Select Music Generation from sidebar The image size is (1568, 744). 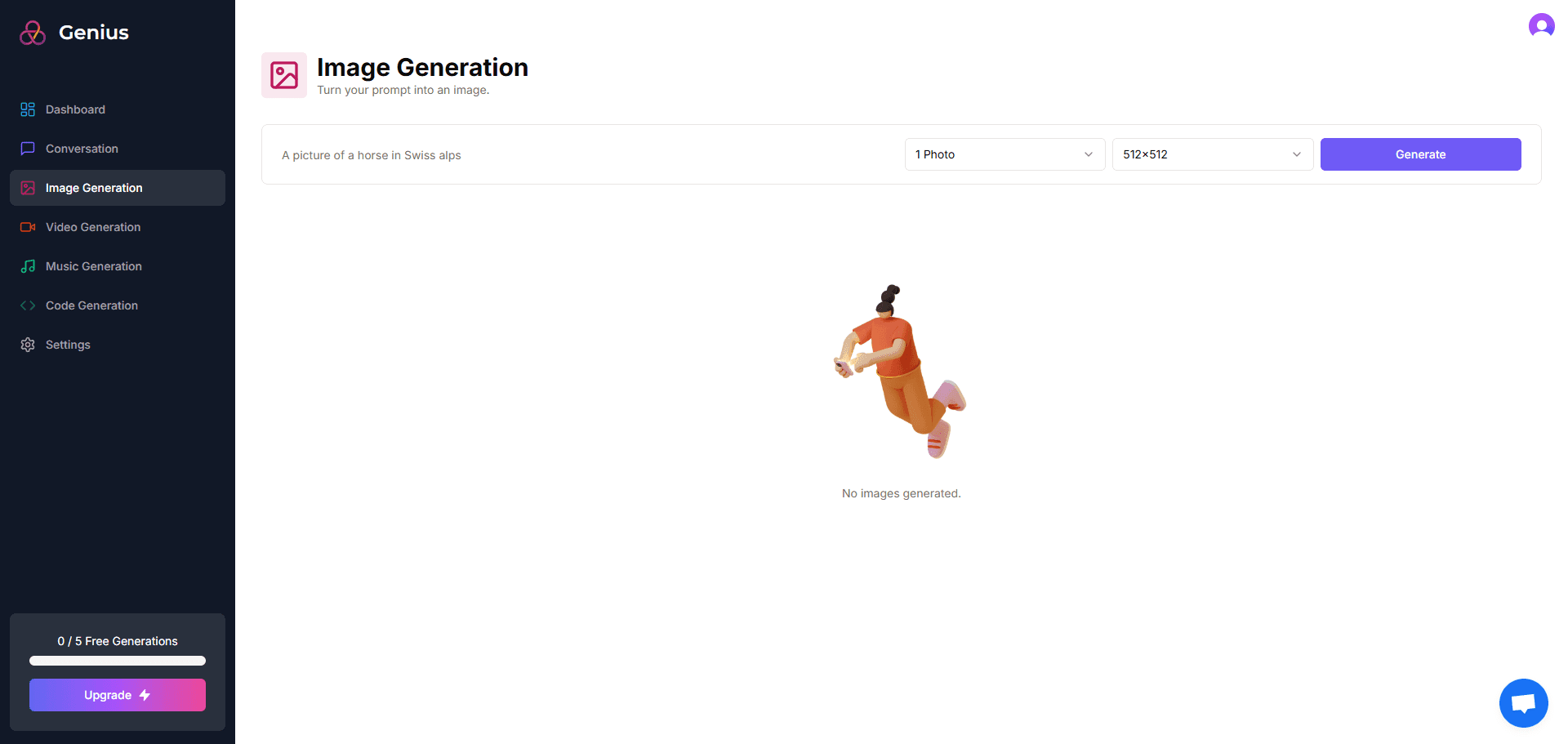118,266
